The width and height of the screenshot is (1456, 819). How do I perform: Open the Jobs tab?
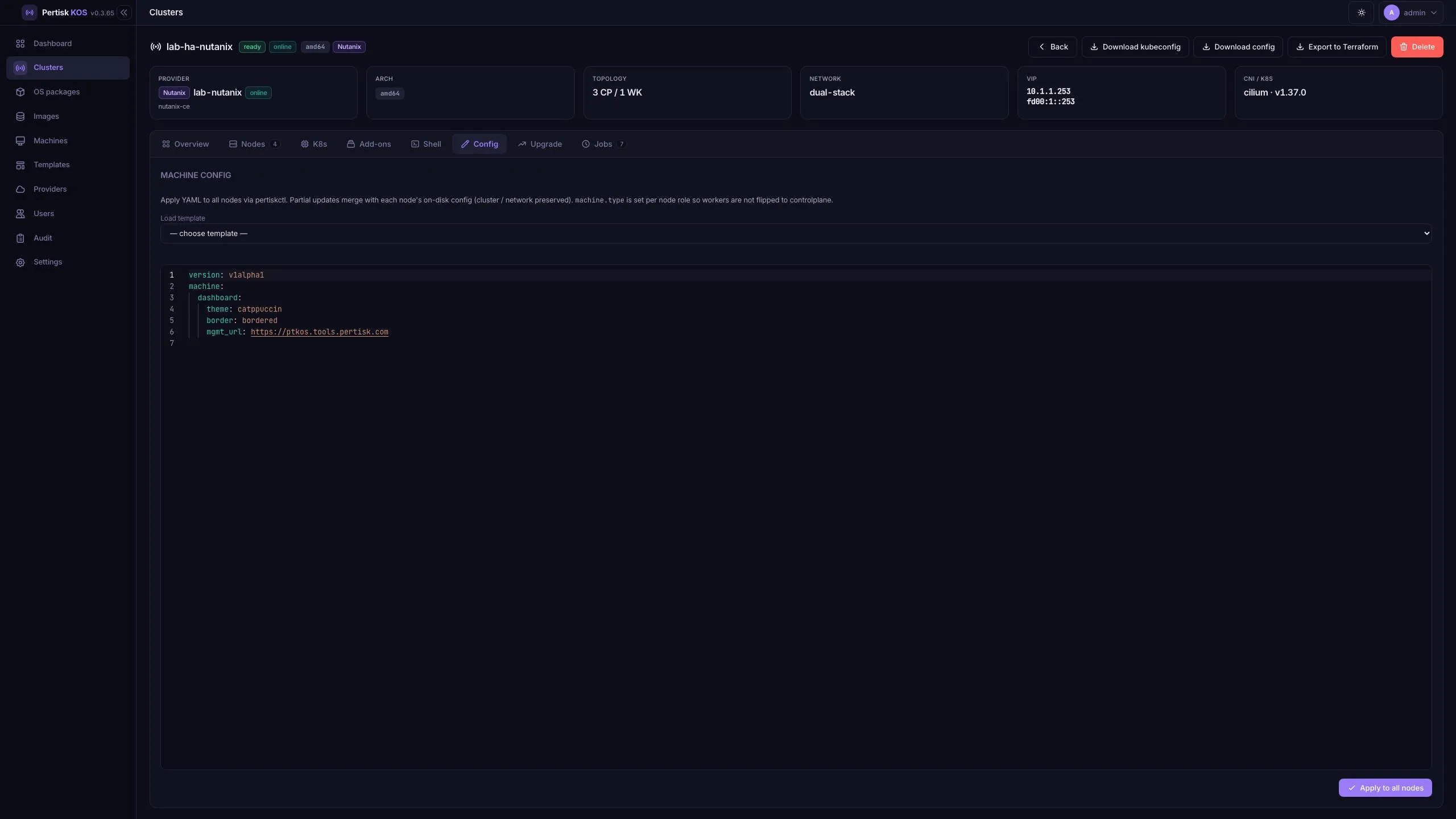point(603,144)
